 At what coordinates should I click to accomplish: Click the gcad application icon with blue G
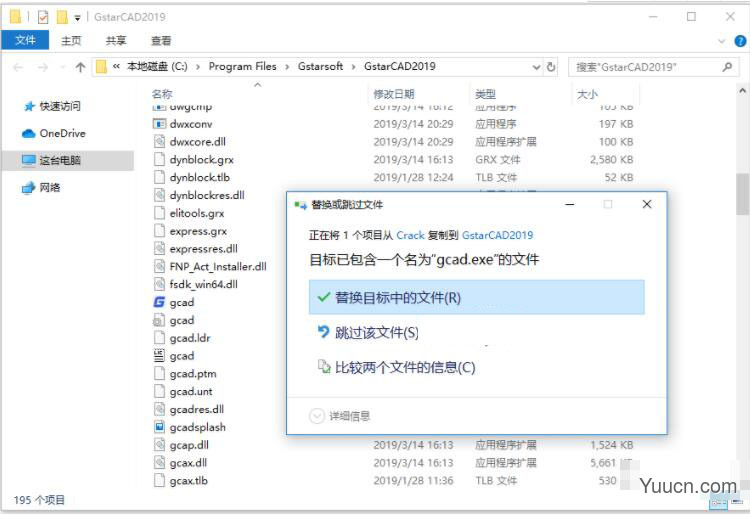click(159, 302)
